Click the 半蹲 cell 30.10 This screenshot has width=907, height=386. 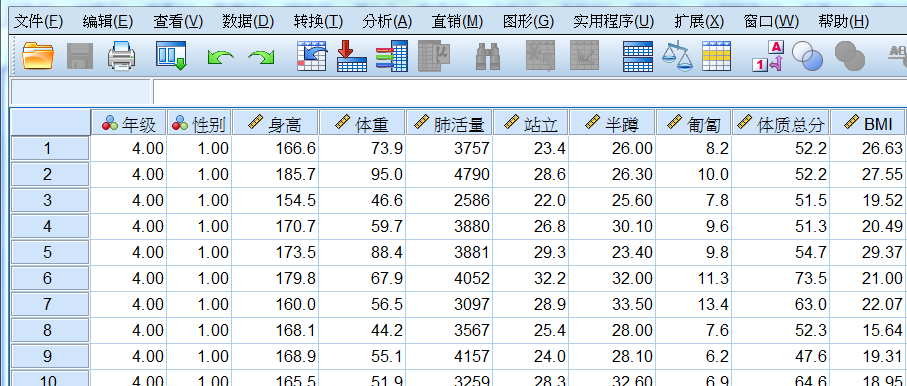click(612, 226)
